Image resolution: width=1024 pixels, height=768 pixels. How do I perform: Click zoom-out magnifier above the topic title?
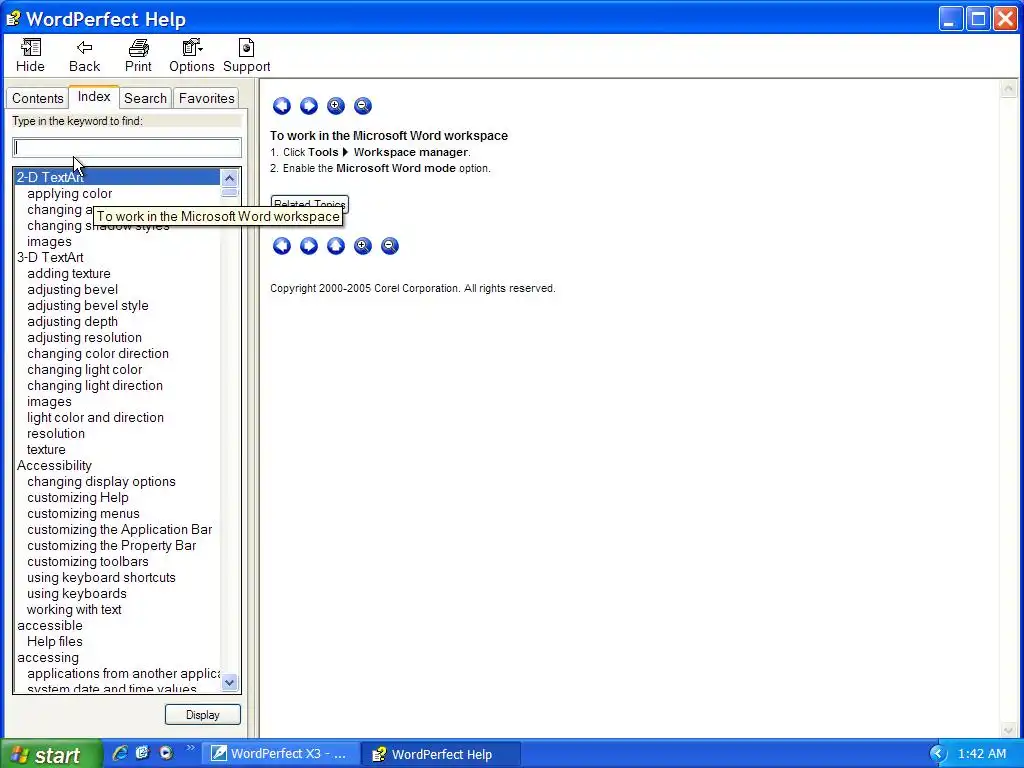coord(362,106)
